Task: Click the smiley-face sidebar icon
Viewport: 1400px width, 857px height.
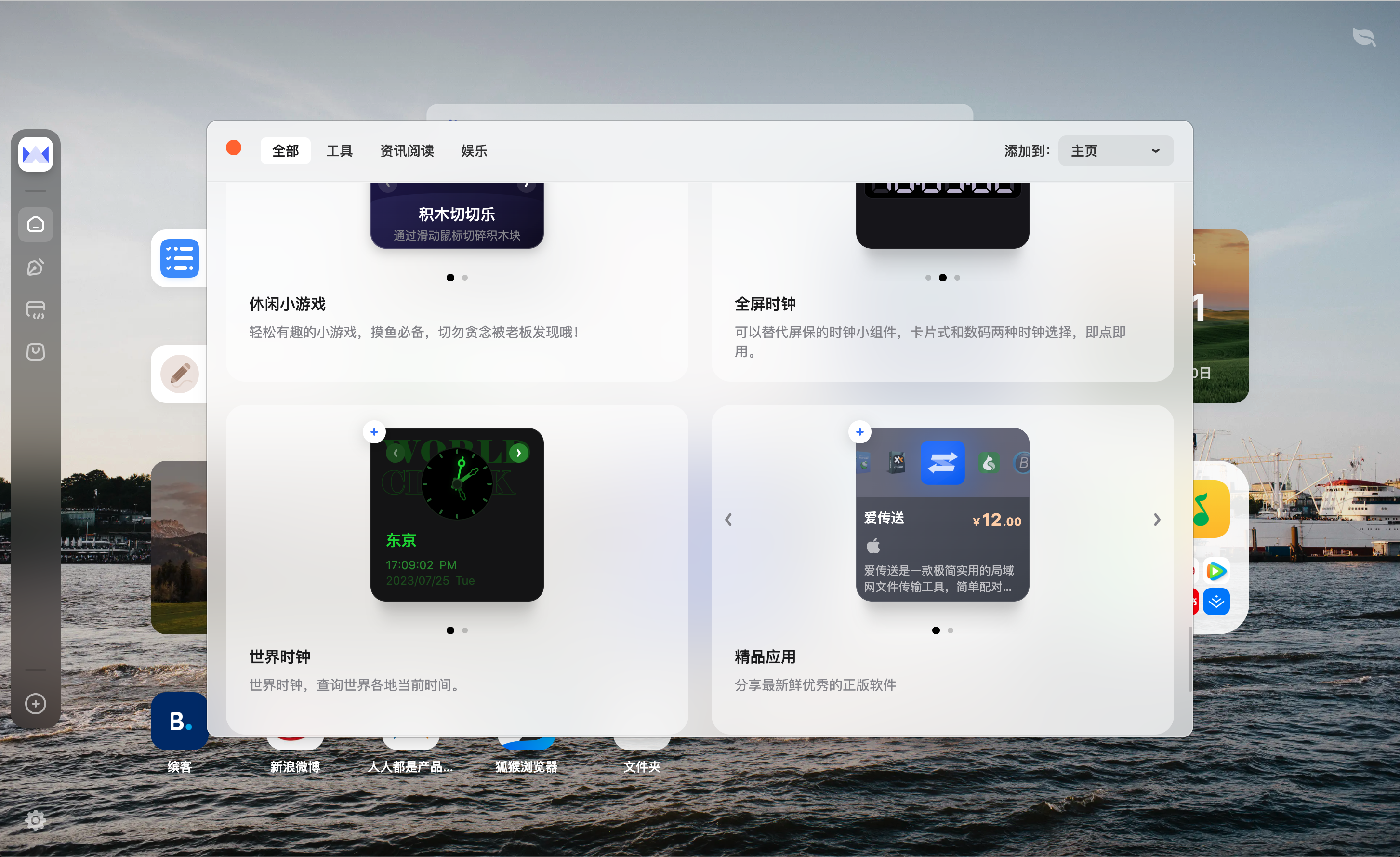Action: (x=35, y=352)
